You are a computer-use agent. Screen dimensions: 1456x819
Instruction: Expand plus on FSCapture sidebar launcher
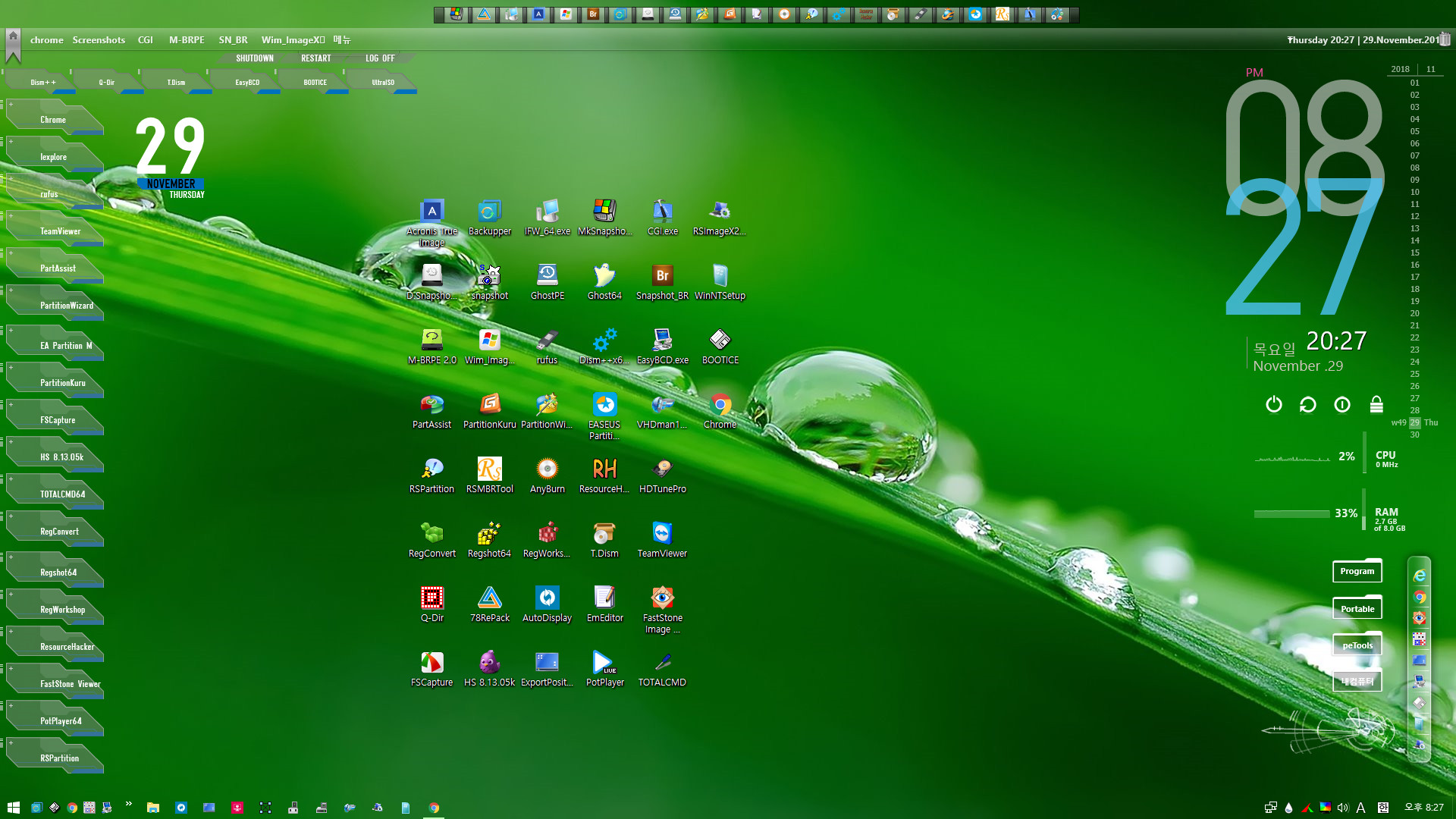pos(11,404)
